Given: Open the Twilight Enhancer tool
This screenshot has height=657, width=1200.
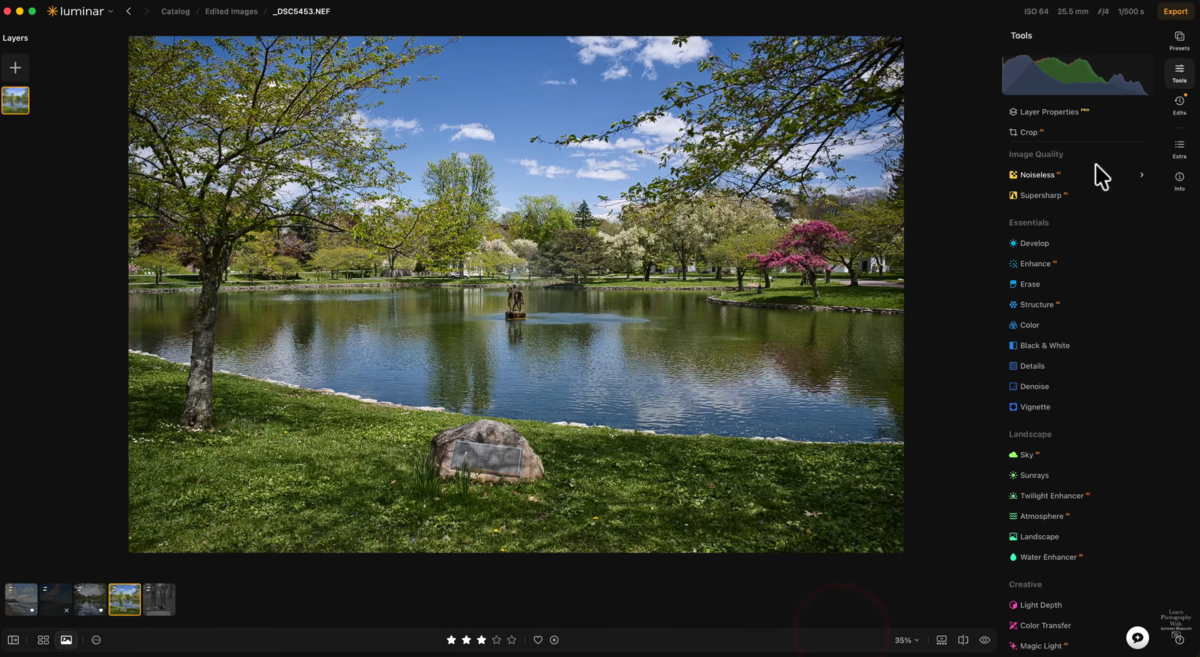Looking at the screenshot, I should click(1049, 496).
